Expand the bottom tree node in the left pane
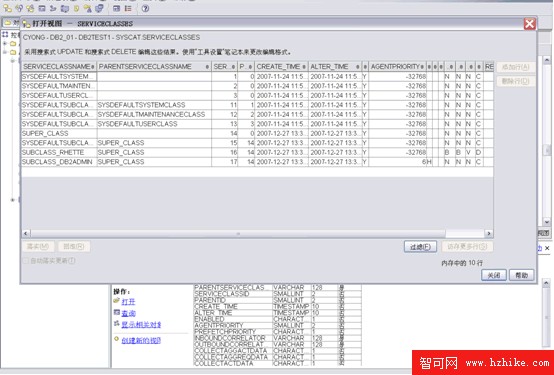Viewport: 554px width, 375px height. (x=13, y=200)
